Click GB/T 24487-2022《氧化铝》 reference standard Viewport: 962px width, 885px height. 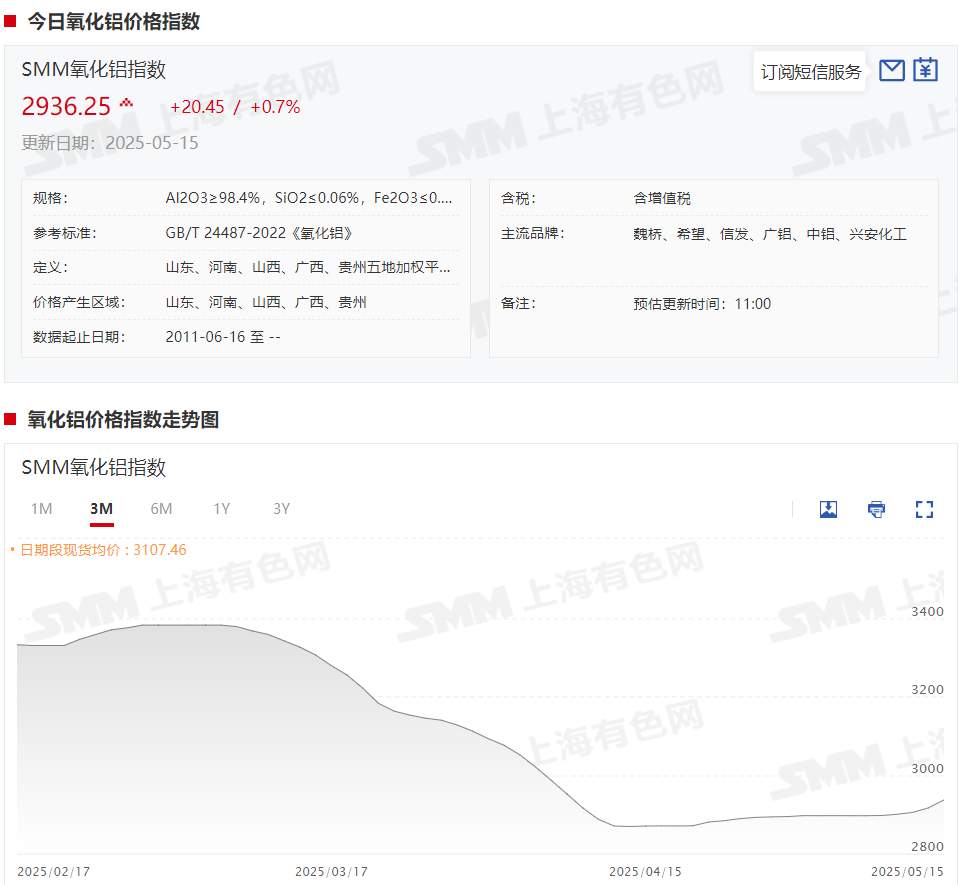[x=258, y=233]
